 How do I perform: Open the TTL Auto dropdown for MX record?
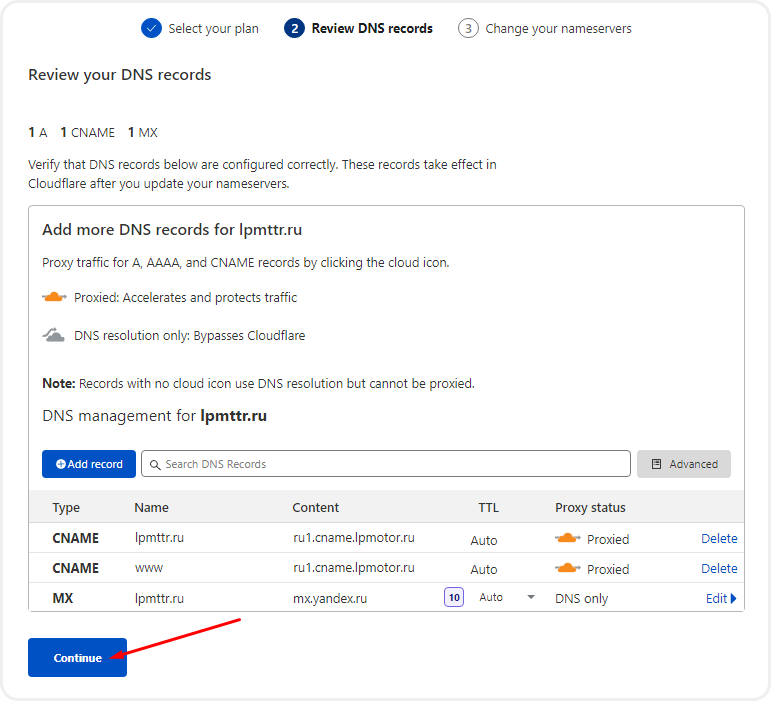(506, 598)
